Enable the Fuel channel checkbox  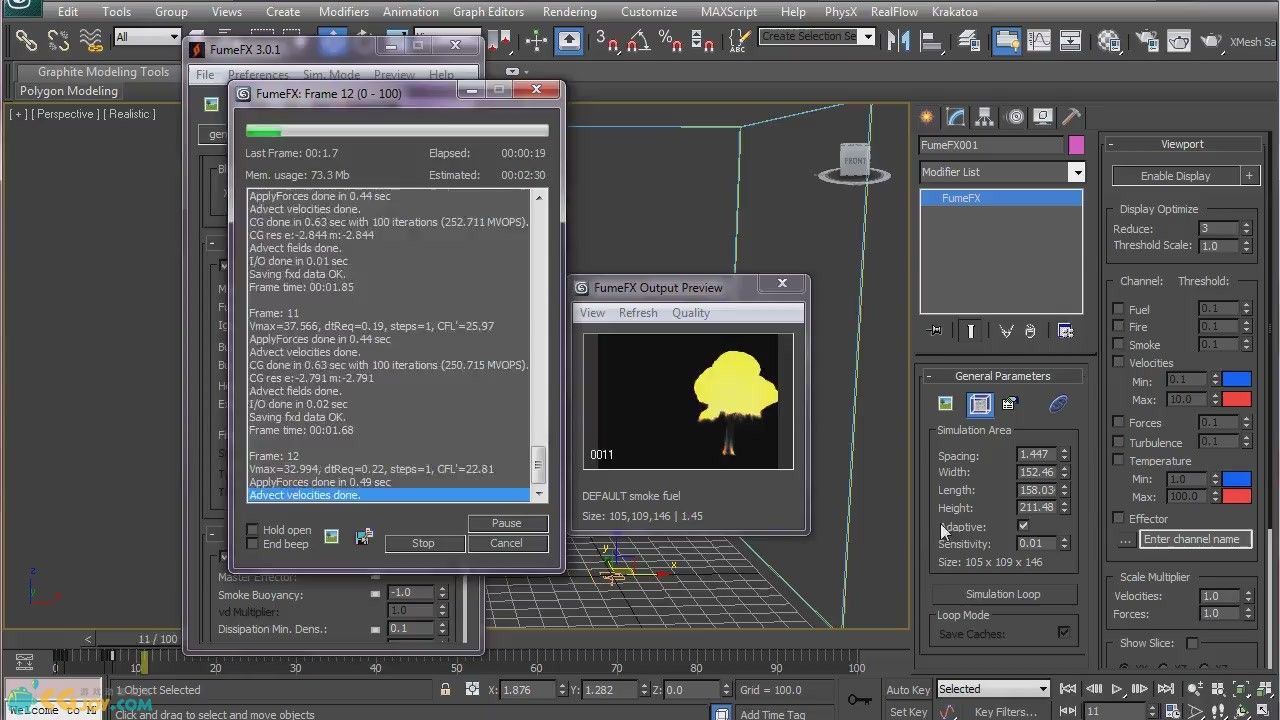1119,309
